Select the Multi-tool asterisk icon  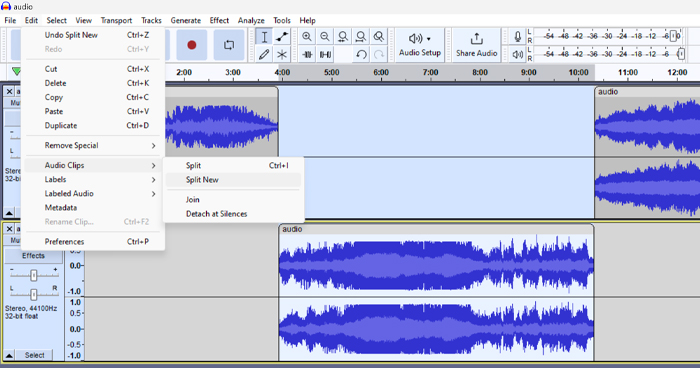point(282,54)
